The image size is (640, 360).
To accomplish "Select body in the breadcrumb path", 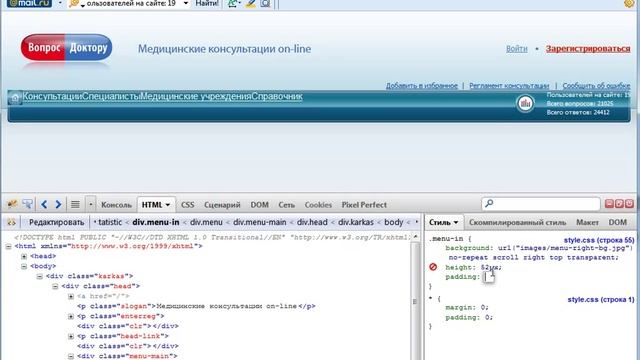I will 393,222.
